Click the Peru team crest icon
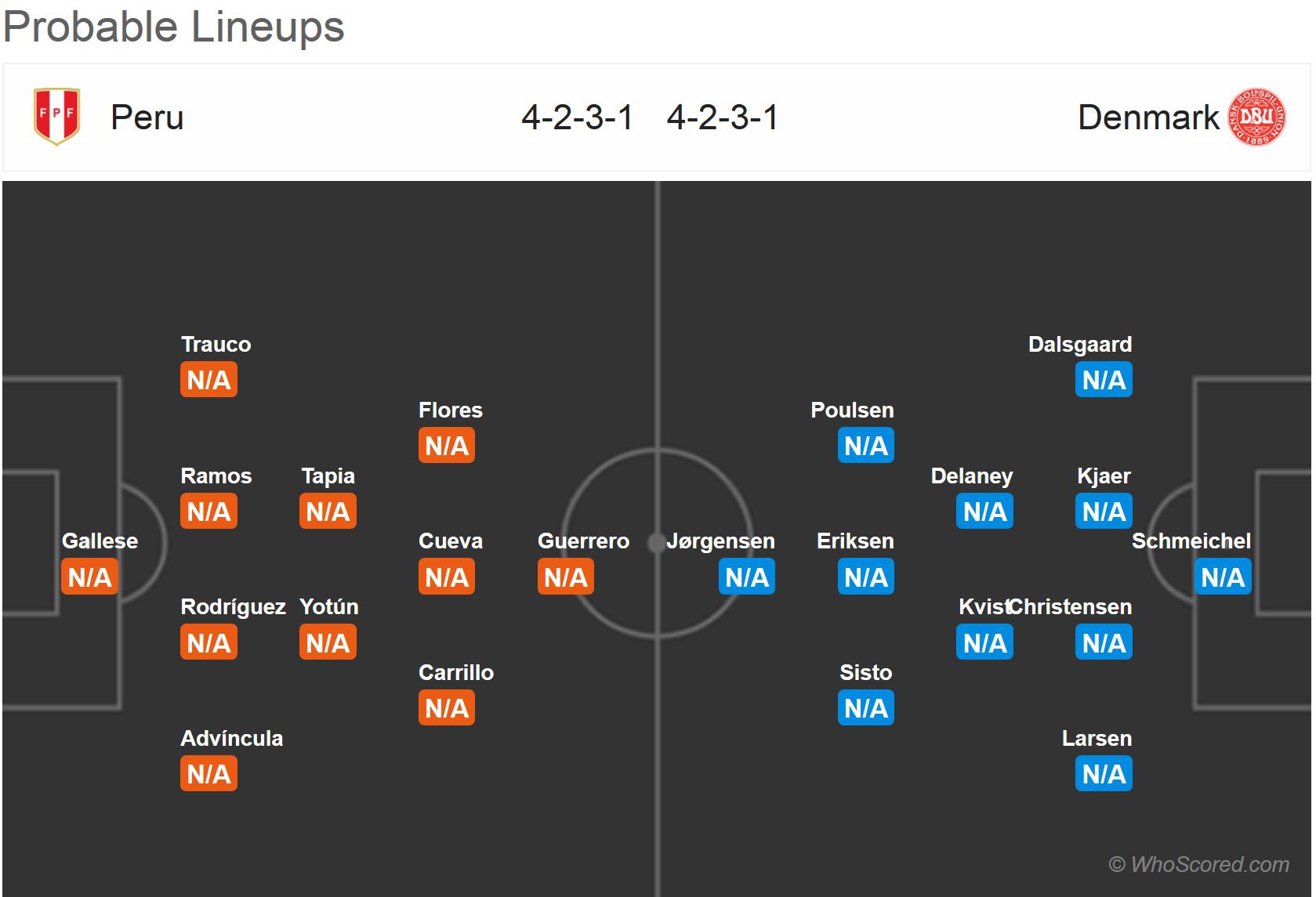Screen dimensions: 1316x897 click(x=56, y=117)
